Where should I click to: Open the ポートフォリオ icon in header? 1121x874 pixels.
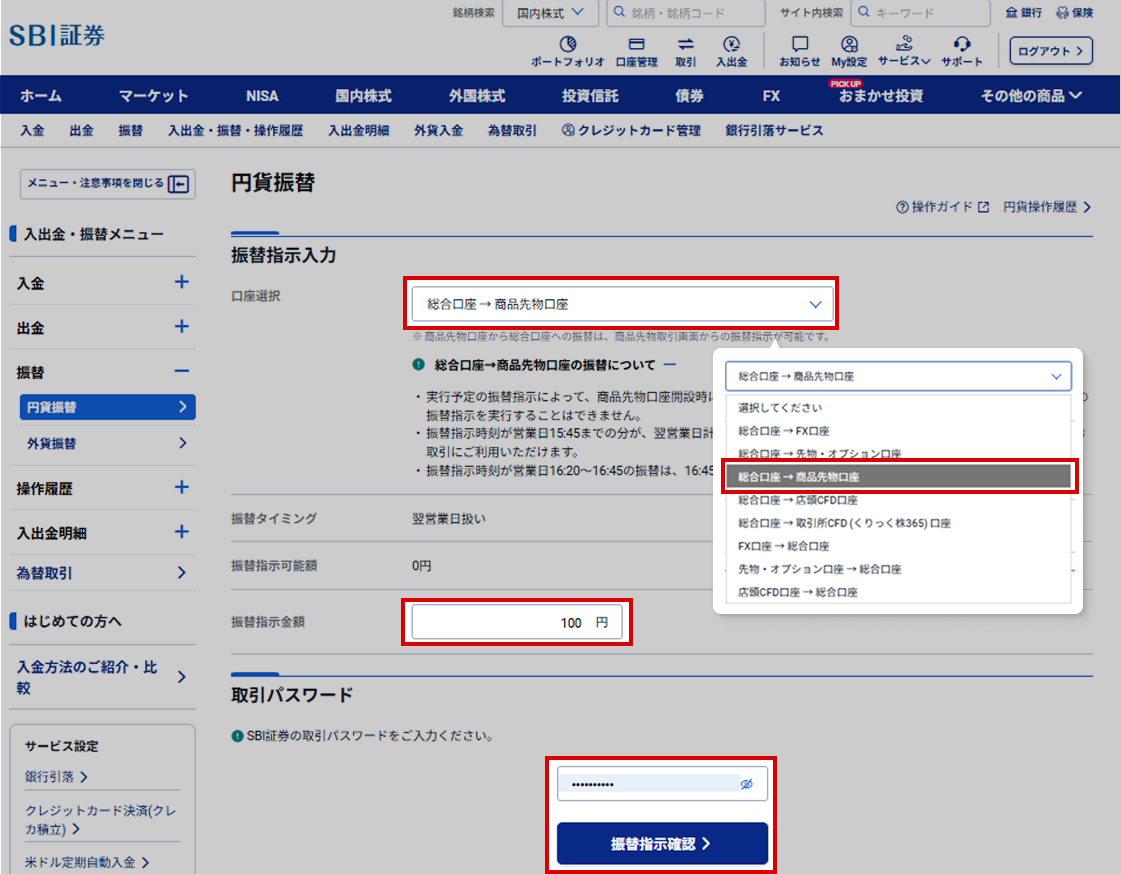coord(568,44)
